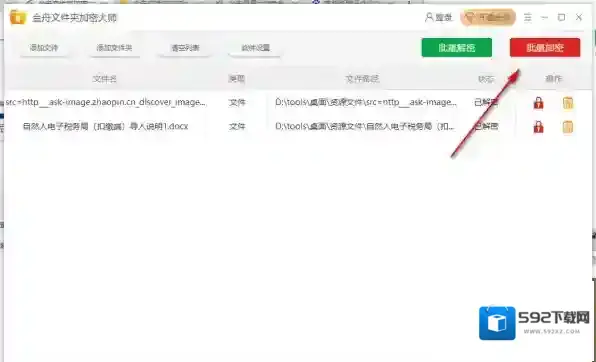Click the red lock icon for the src=http file
Viewport: 596px width, 362px height.
[x=538, y=103]
